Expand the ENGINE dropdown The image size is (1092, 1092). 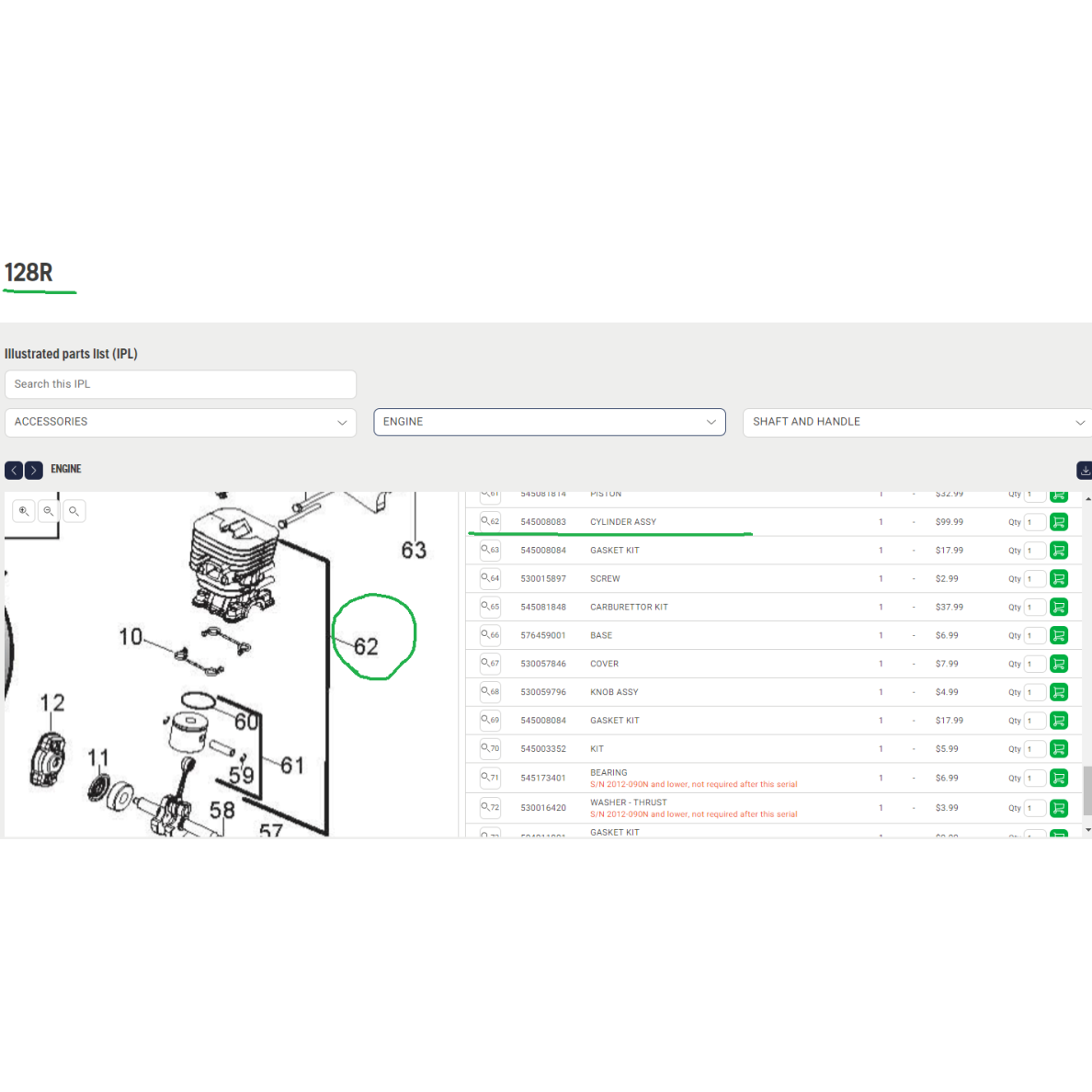tap(550, 422)
